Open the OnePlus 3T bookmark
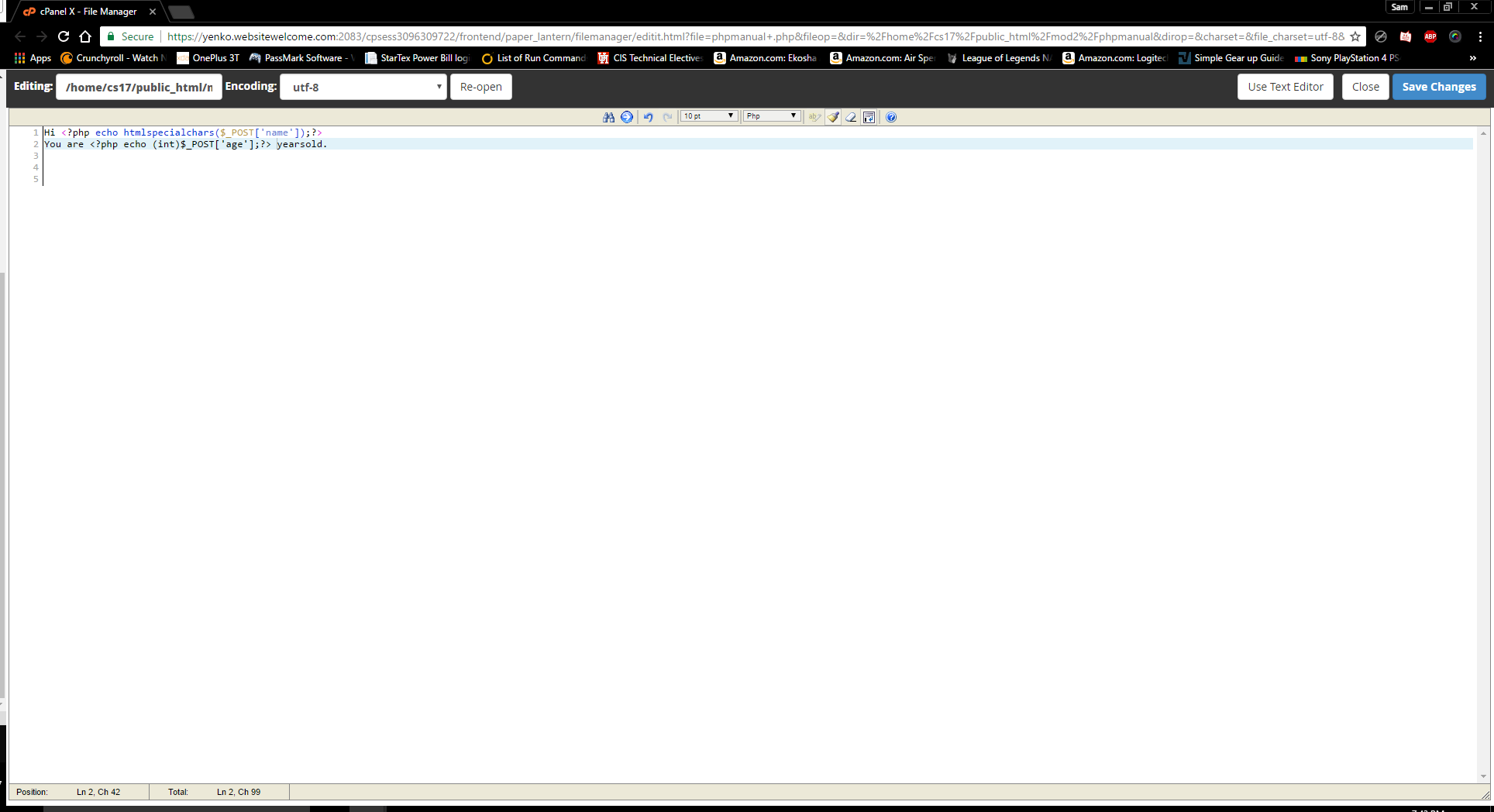This screenshot has width=1494, height=812. pyautogui.click(x=208, y=58)
